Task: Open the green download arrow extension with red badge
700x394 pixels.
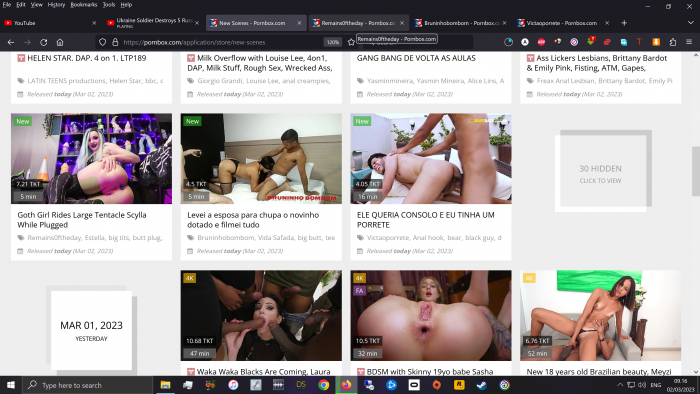Action: (x=591, y=41)
